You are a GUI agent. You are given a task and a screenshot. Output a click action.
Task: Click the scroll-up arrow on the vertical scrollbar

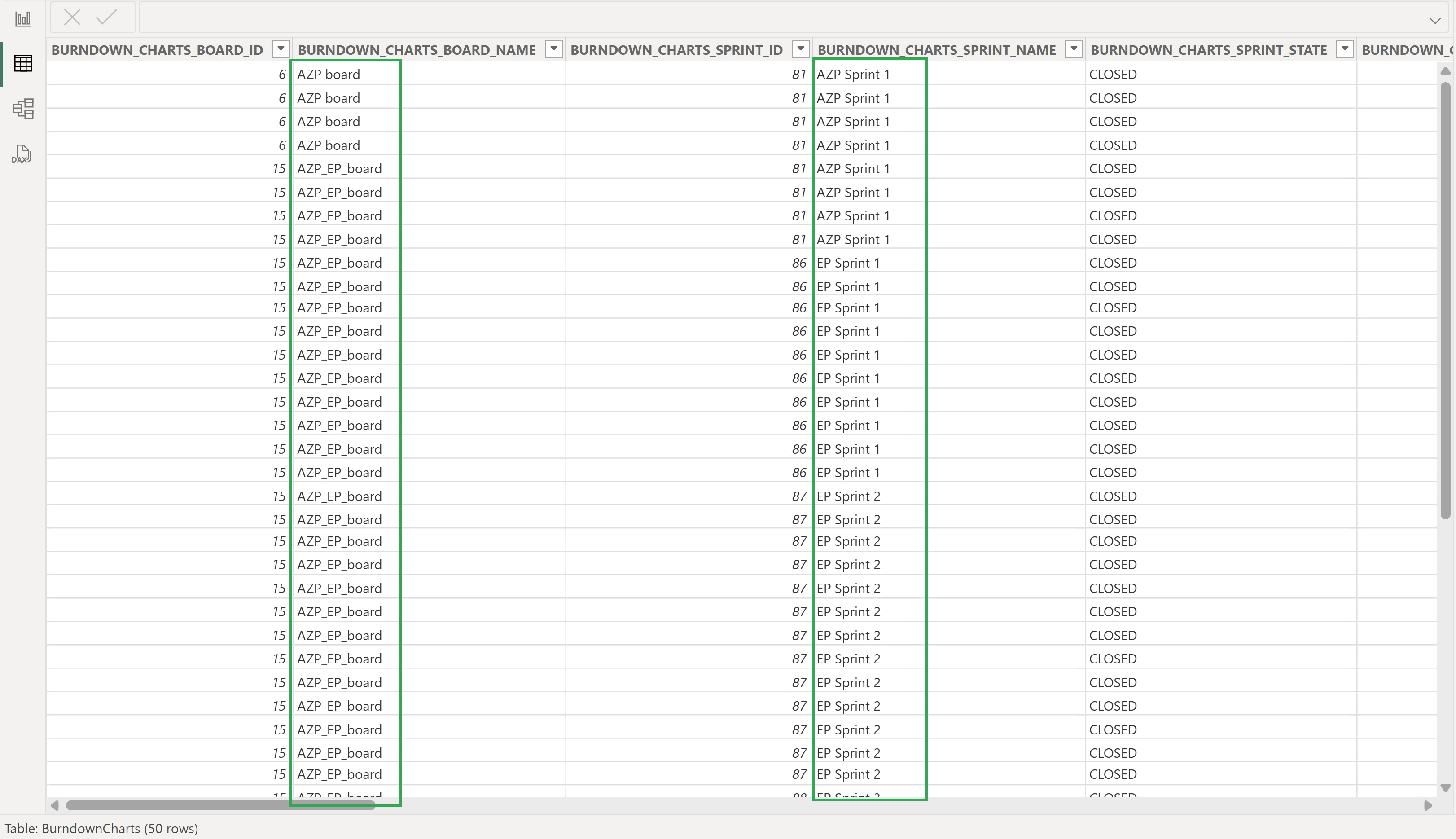(1446, 71)
